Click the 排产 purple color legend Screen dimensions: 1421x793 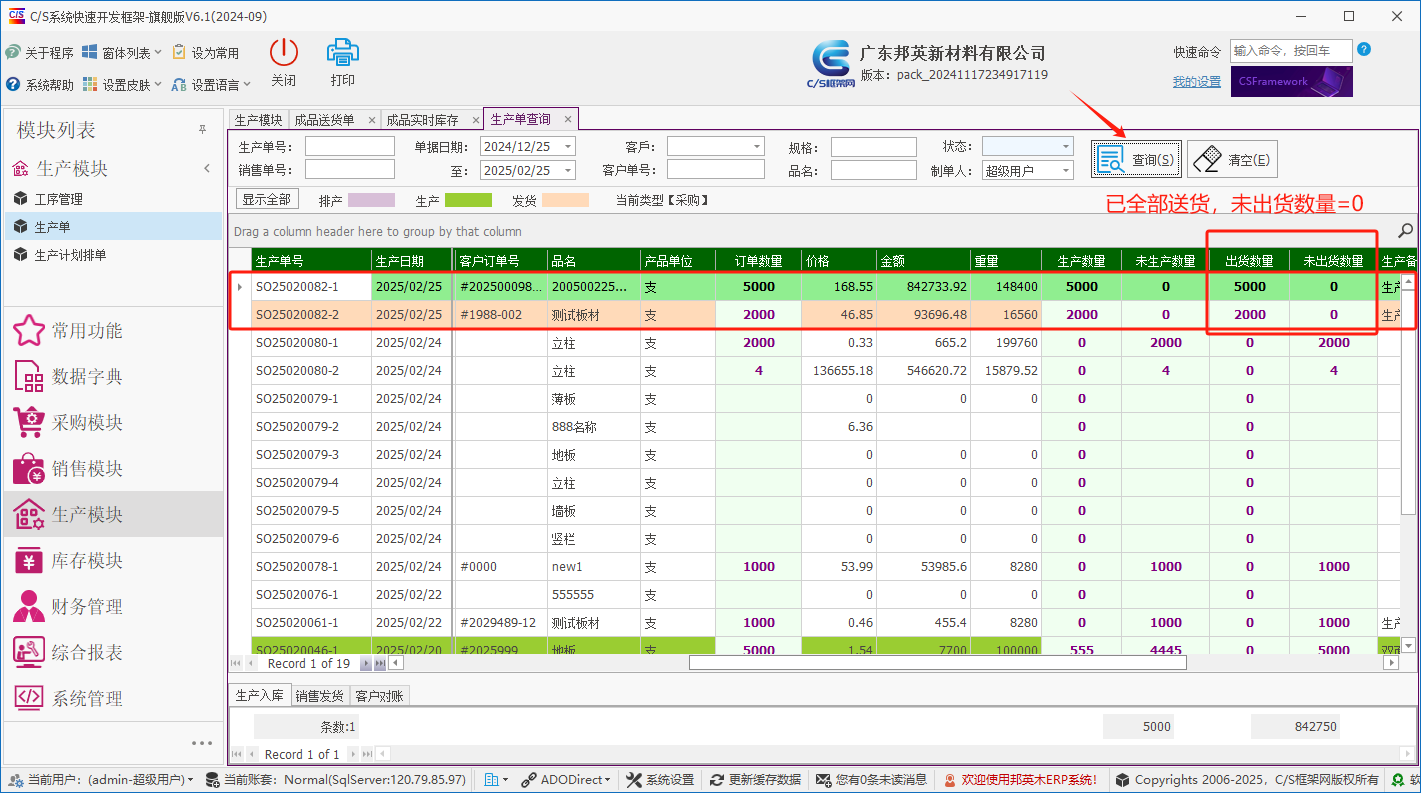click(371, 200)
